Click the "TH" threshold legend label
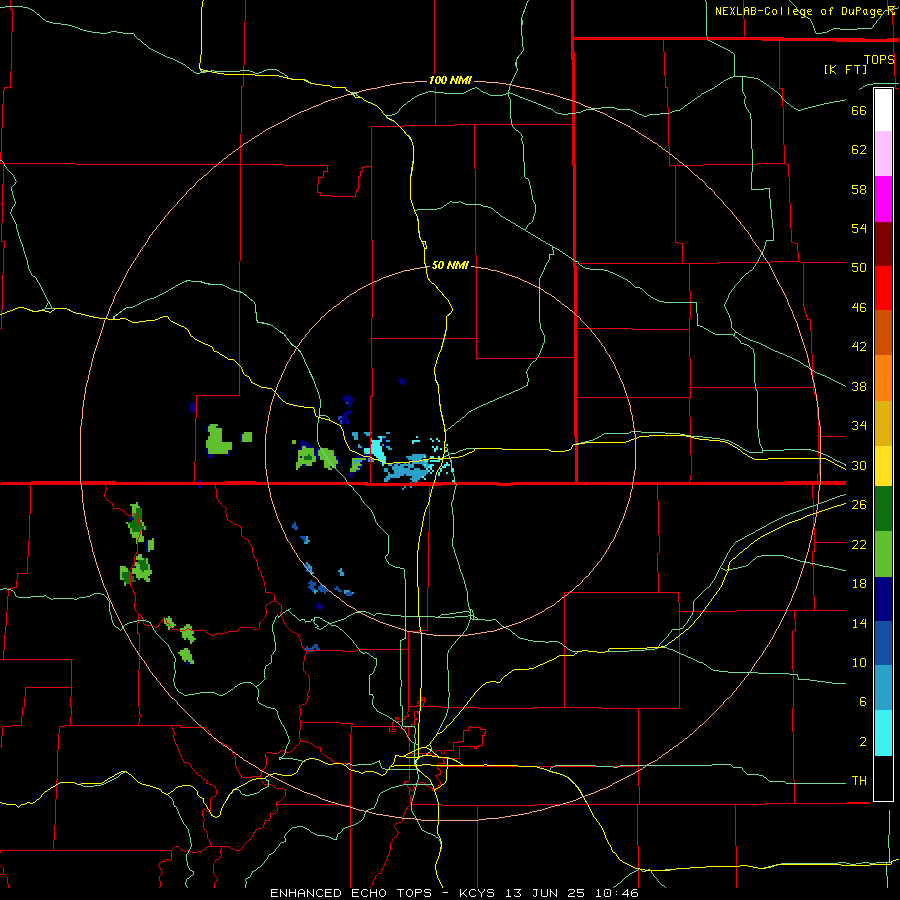 859,781
